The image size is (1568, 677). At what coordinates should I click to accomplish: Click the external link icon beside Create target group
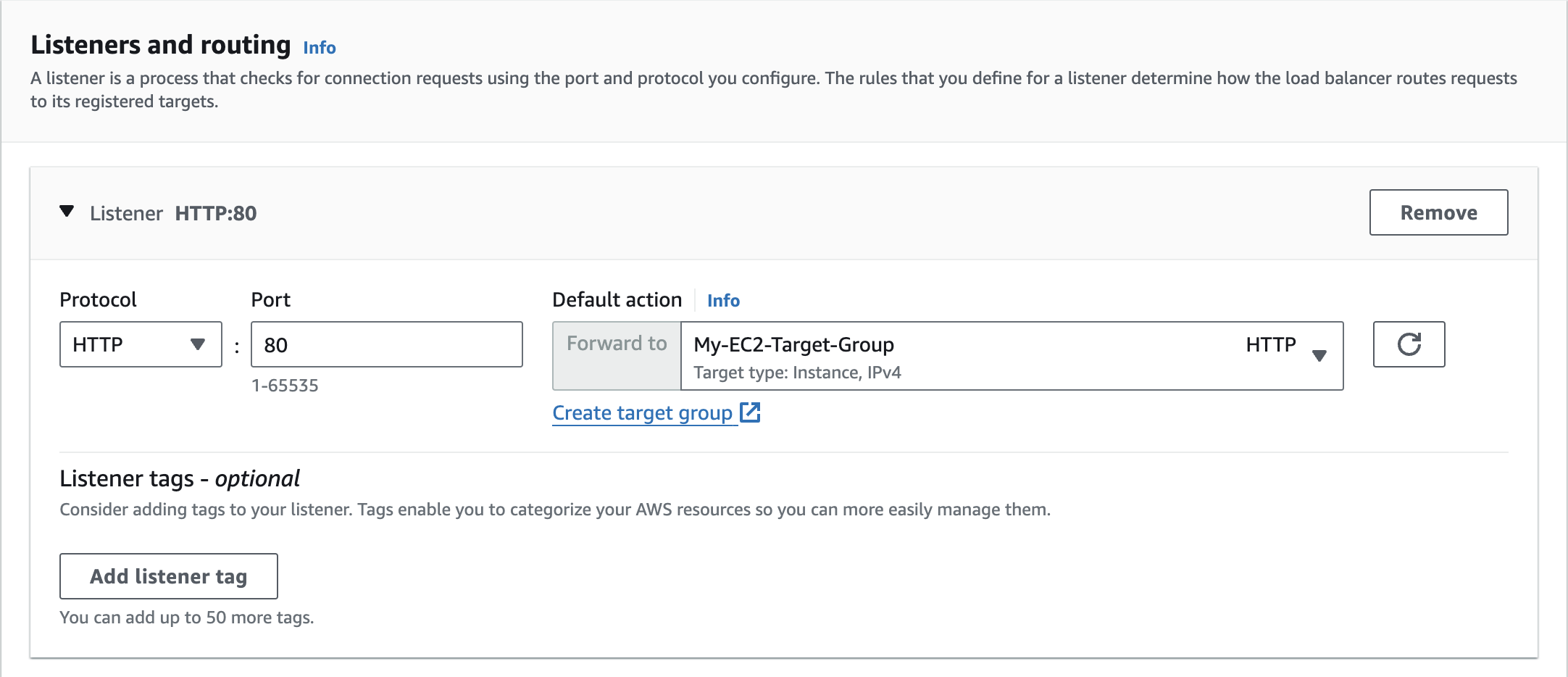tap(750, 412)
